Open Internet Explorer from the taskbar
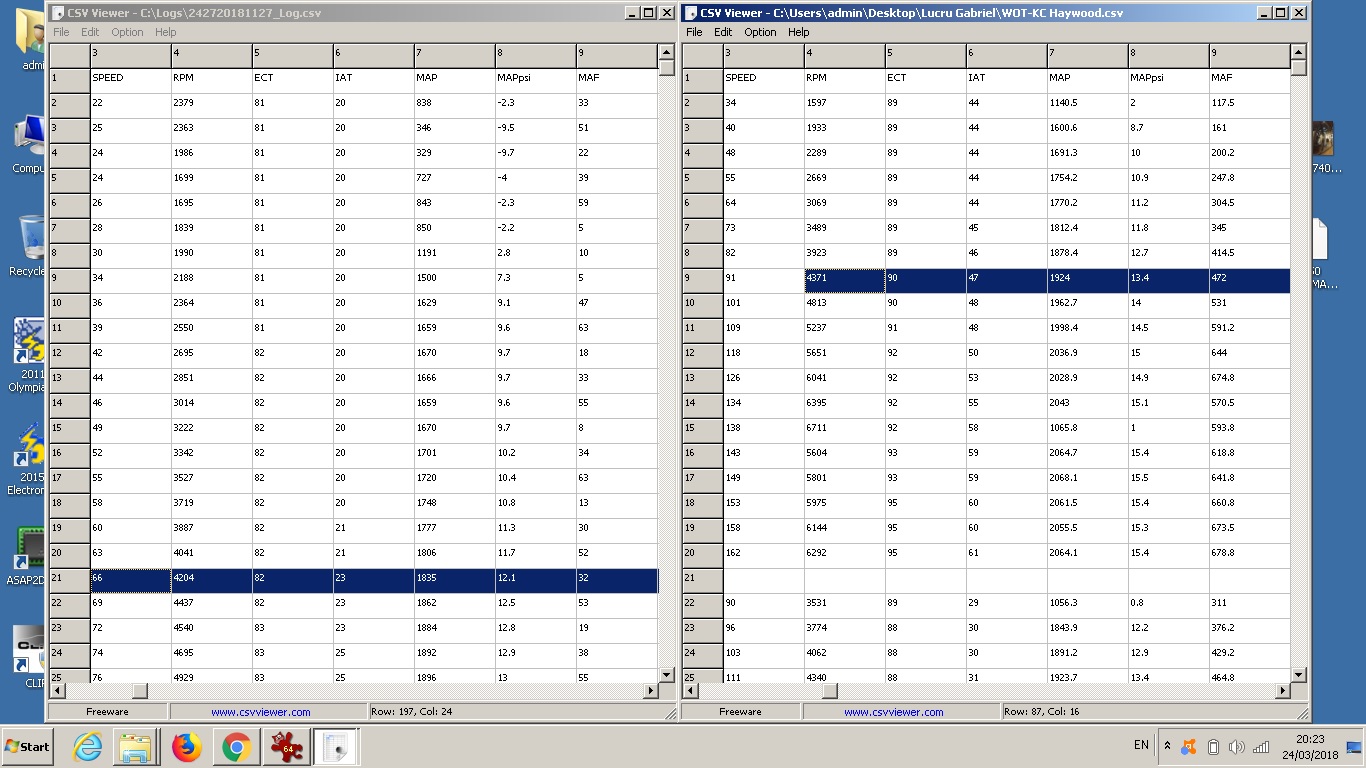The image size is (1366, 768). pyautogui.click(x=88, y=747)
